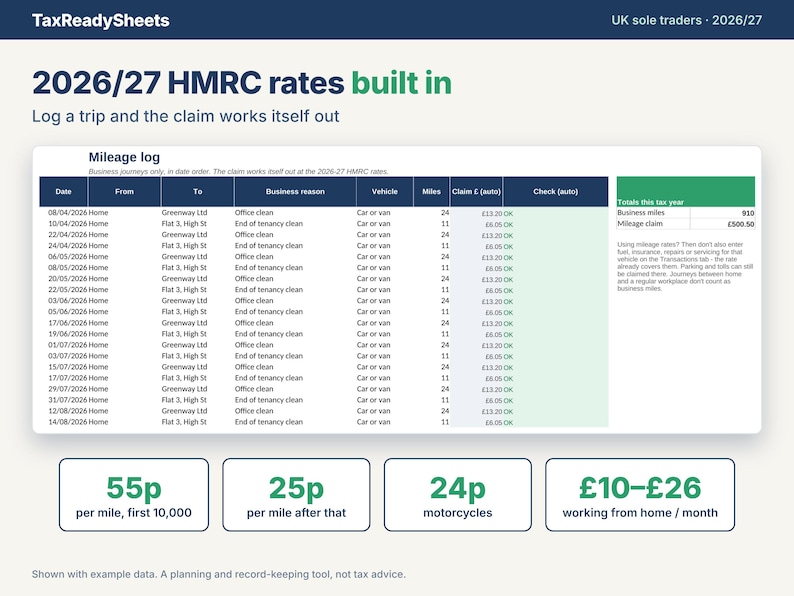Screen dimensions: 794x596
Task: Click the date cell 05/06/2026
Action: [67, 312]
